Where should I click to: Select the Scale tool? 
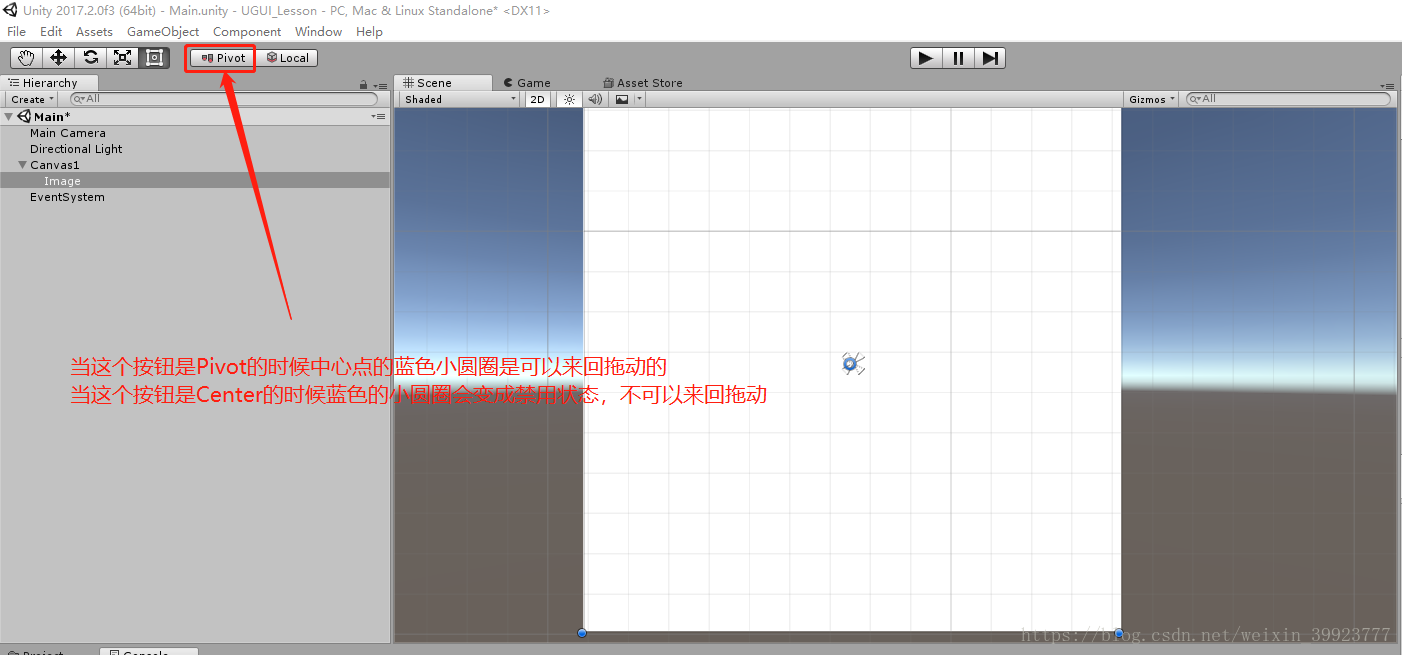[122, 58]
